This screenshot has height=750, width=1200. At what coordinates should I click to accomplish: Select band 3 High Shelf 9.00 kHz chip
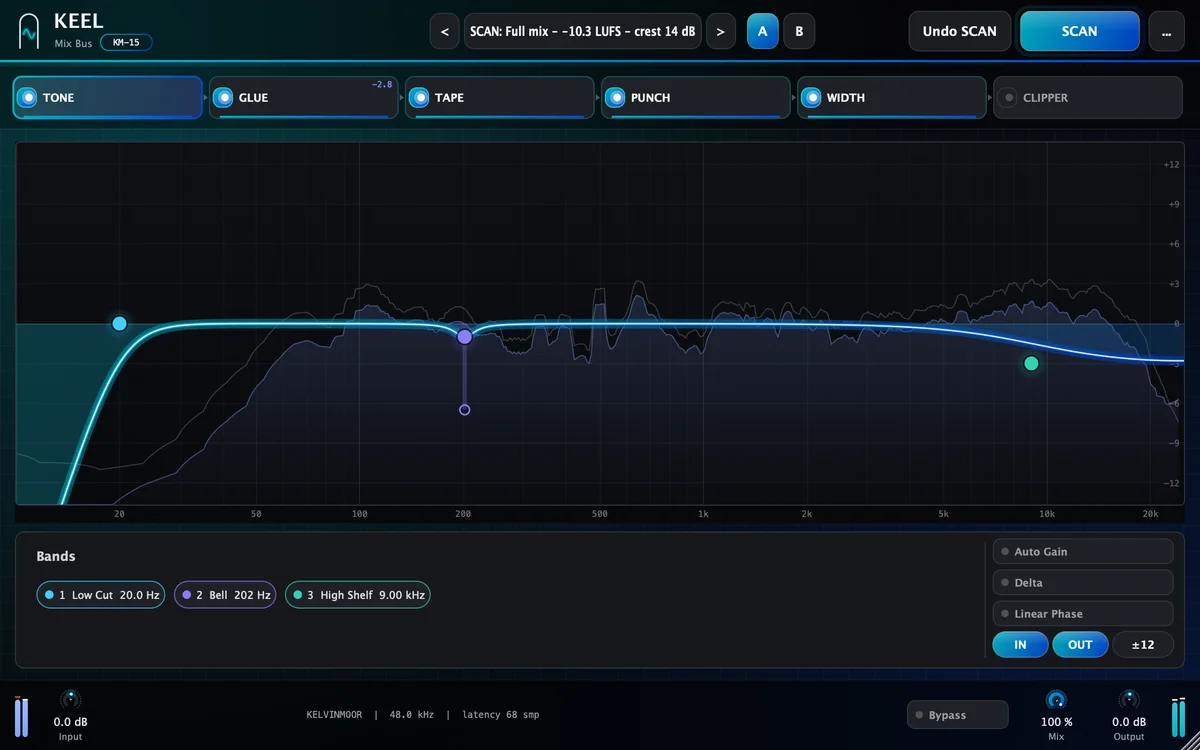click(358, 595)
